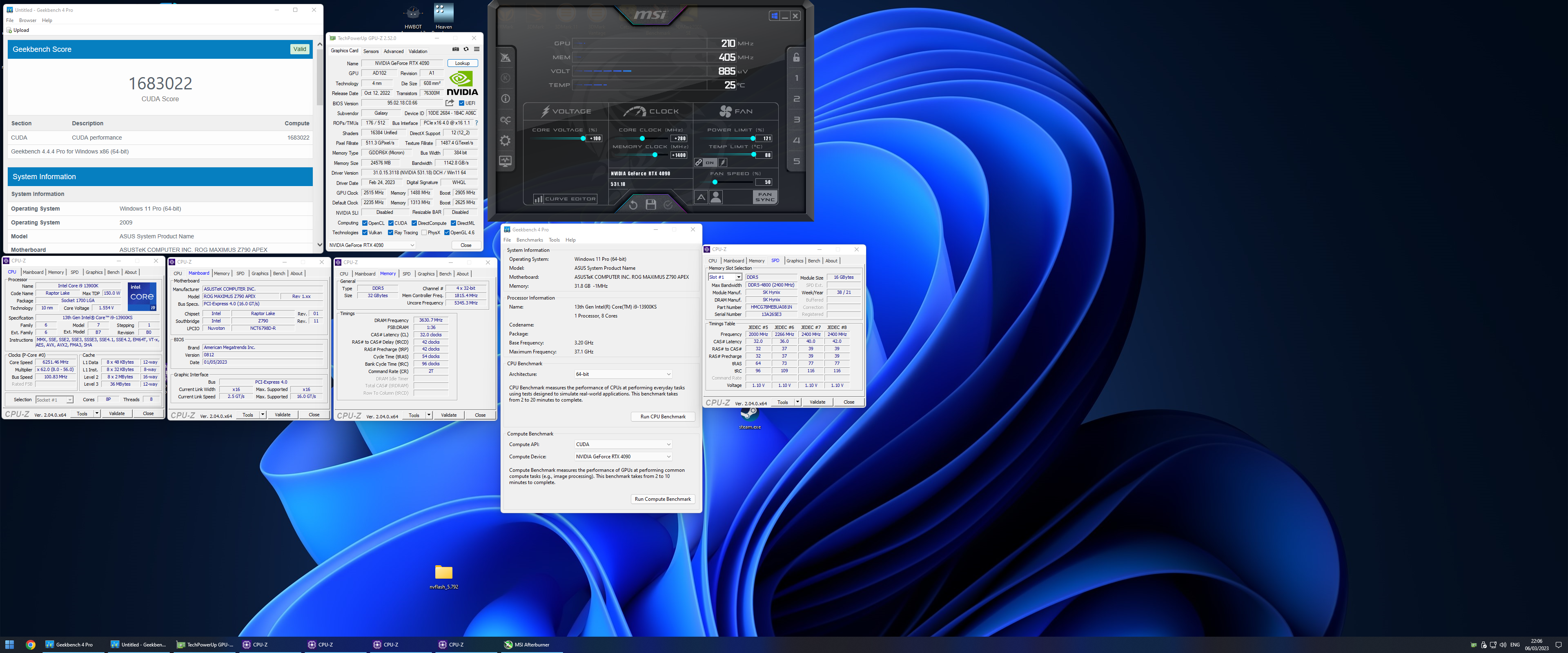1568x653 pixels.
Task: Open GPU selection dropdown in GPU-Z
Action: pyautogui.click(x=372, y=245)
